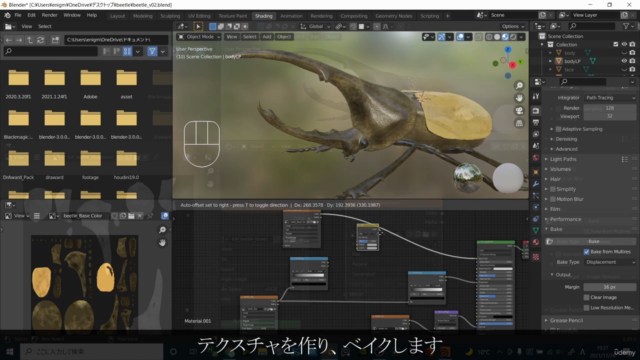Viewport: 640px width, 360px height.
Task: Switch to solid viewport shading
Action: point(497,37)
